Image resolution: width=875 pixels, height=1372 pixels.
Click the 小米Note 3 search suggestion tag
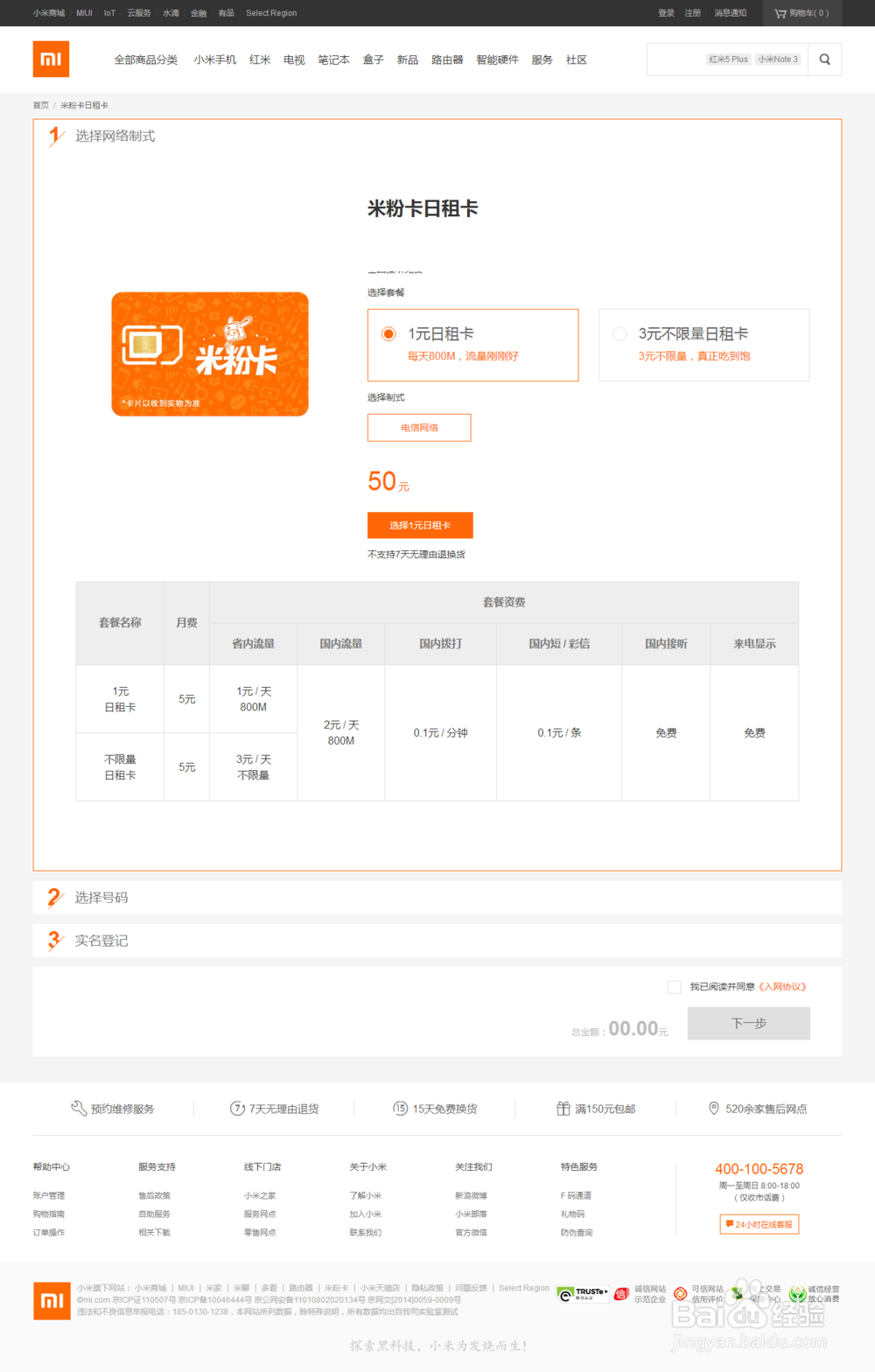point(778,59)
